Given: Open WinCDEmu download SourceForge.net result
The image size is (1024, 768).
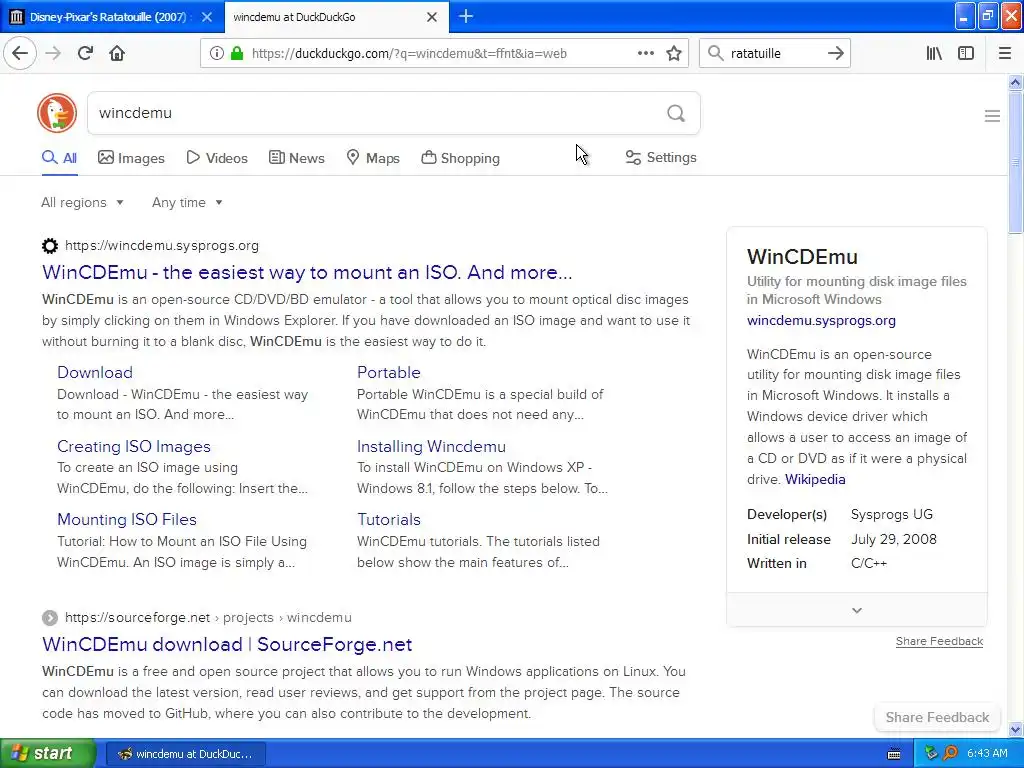Looking at the screenshot, I should point(227,645).
